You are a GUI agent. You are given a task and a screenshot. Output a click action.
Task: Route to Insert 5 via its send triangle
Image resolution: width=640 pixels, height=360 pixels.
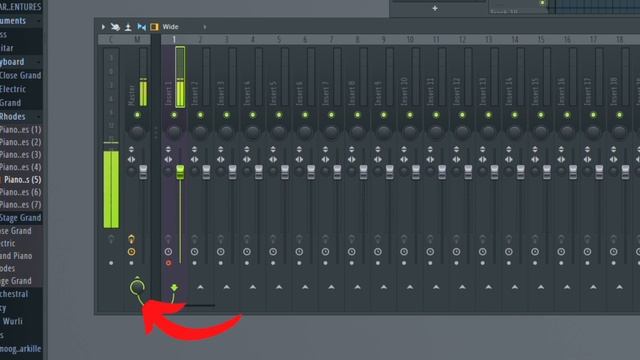click(279, 287)
